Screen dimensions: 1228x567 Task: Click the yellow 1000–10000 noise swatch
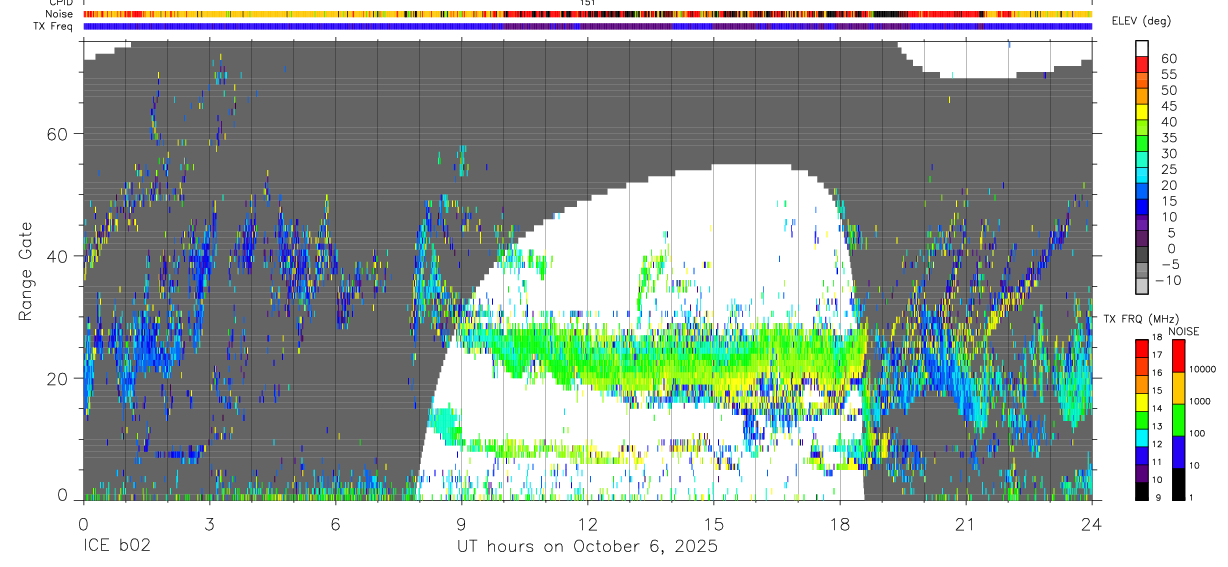pyautogui.click(x=1178, y=387)
